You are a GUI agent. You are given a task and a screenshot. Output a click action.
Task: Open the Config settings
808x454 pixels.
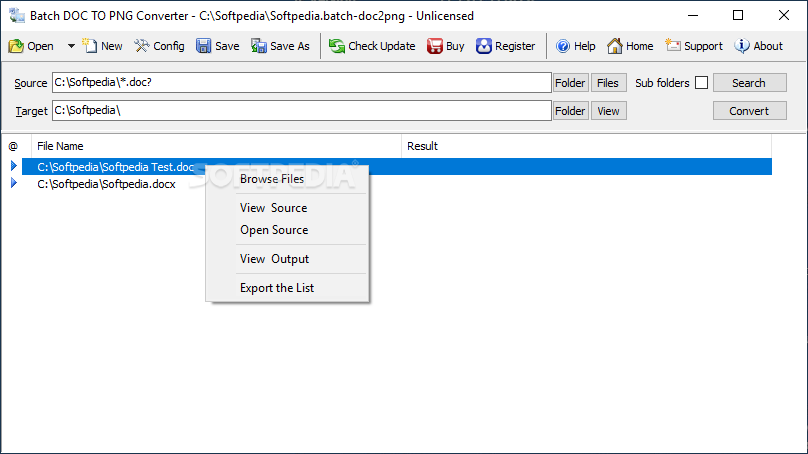coord(159,46)
